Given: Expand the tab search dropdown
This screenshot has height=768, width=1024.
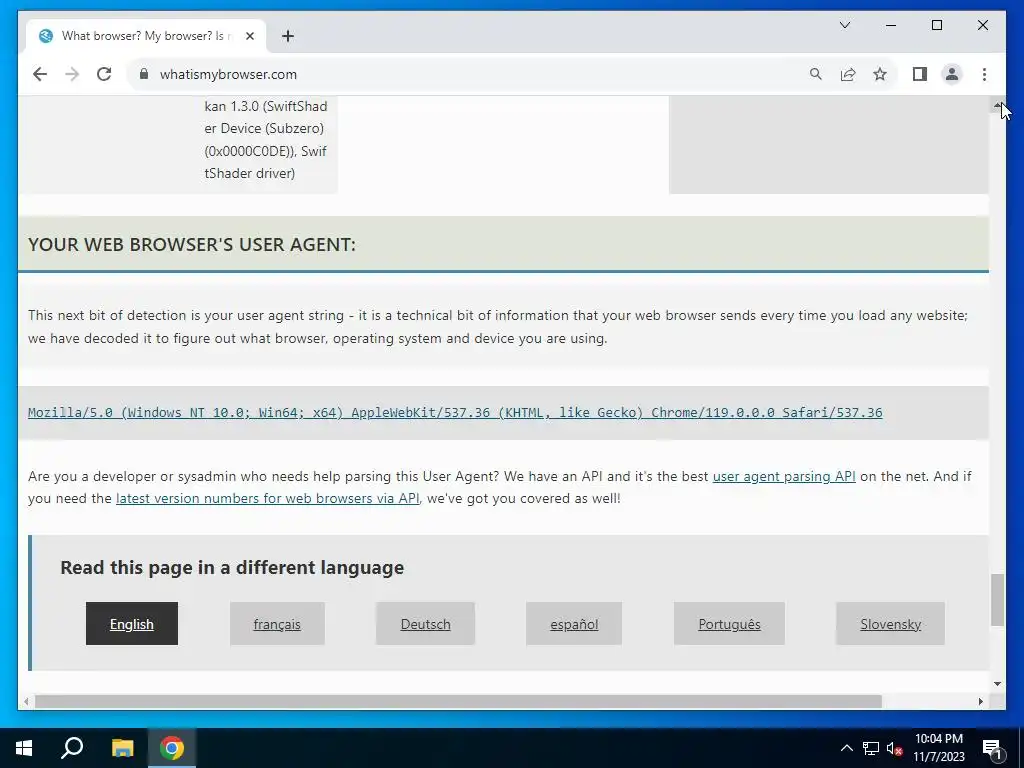Looking at the screenshot, I should [x=844, y=25].
